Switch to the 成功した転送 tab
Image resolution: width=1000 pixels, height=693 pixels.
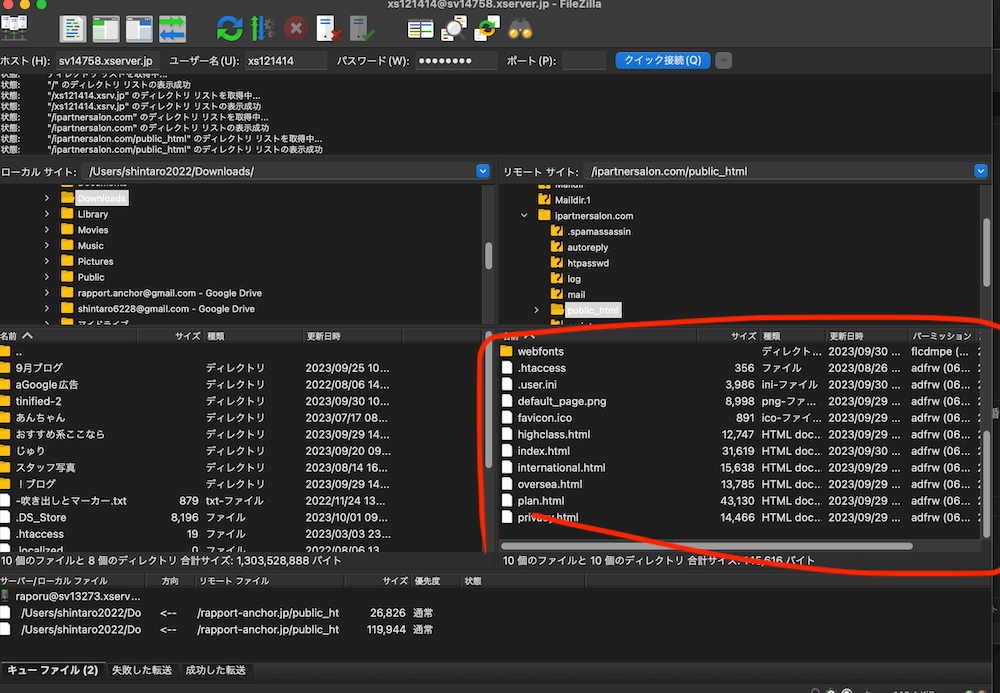(x=216, y=670)
